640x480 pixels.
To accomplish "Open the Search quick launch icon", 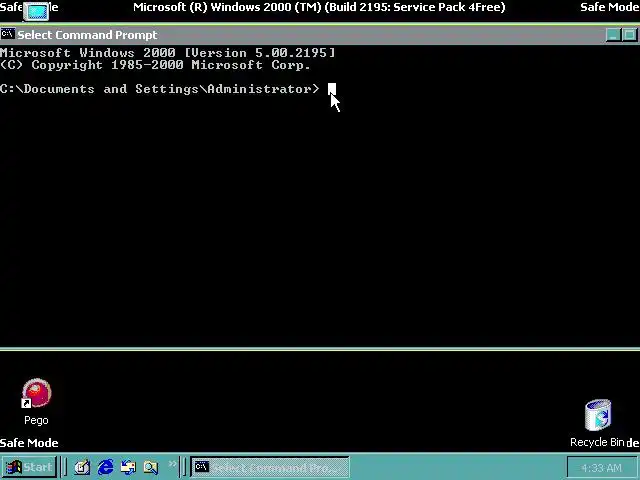I will [151, 467].
